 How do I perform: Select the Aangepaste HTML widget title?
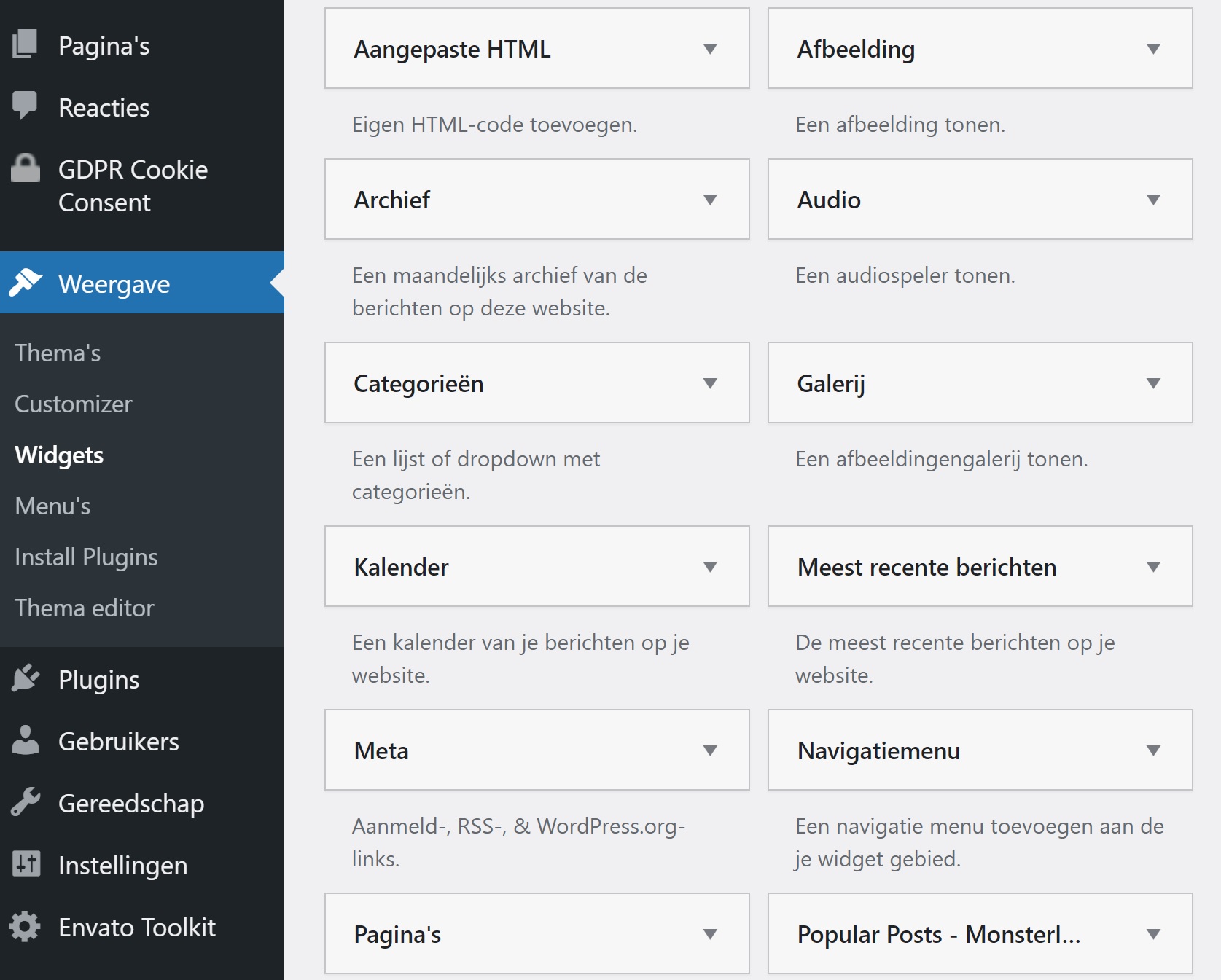click(x=452, y=49)
